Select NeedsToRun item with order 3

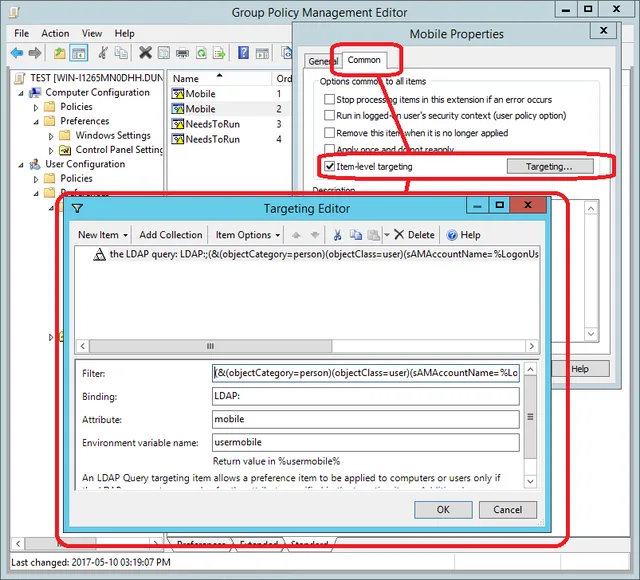[x=206, y=124]
